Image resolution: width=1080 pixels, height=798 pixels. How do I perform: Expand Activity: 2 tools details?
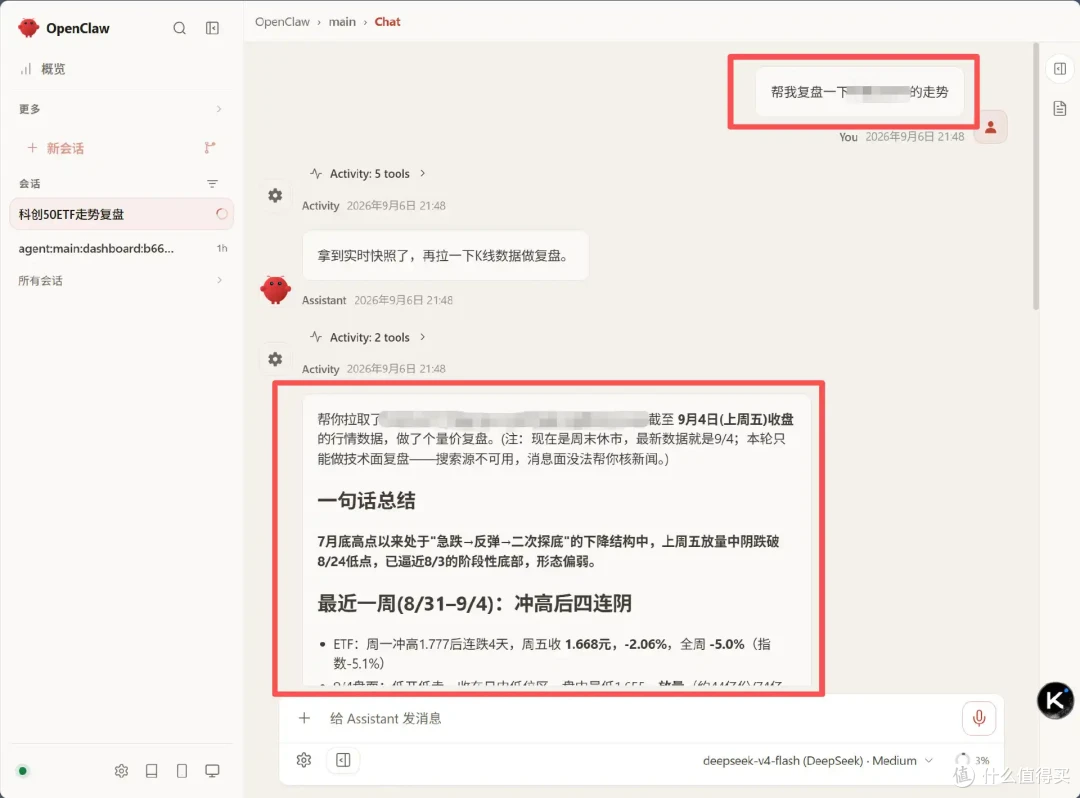coord(368,337)
